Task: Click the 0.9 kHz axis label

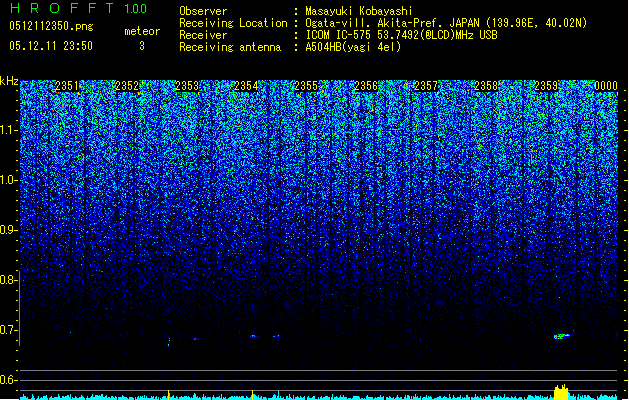Action: 8,230
